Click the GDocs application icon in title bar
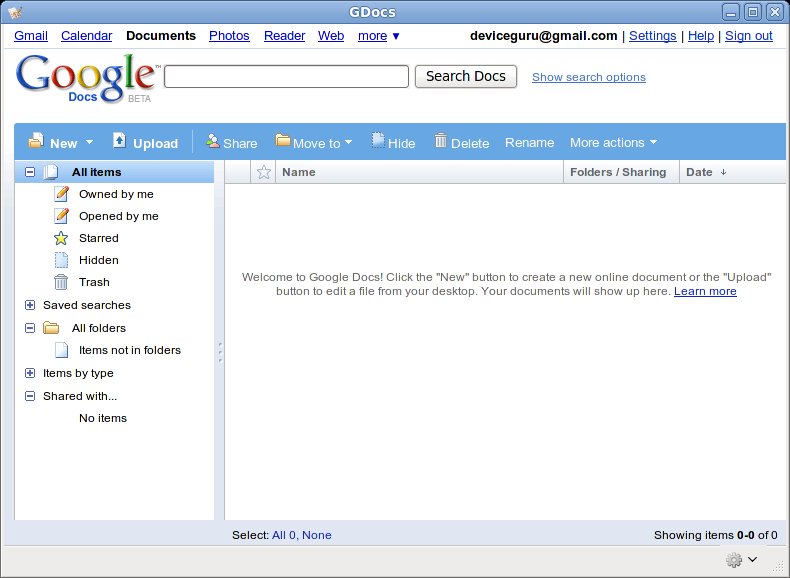 tap(15, 12)
